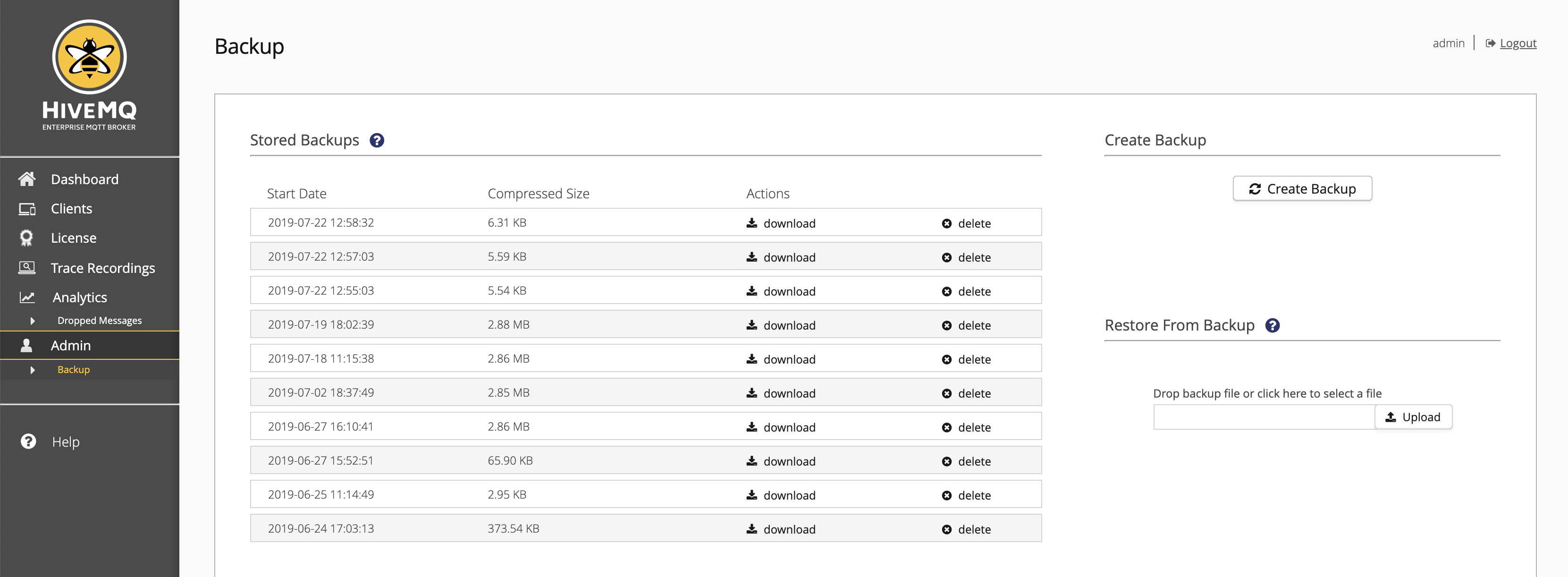Viewport: 1568px width, 577px height.
Task: Click the Help question mark icon
Action: (28, 441)
